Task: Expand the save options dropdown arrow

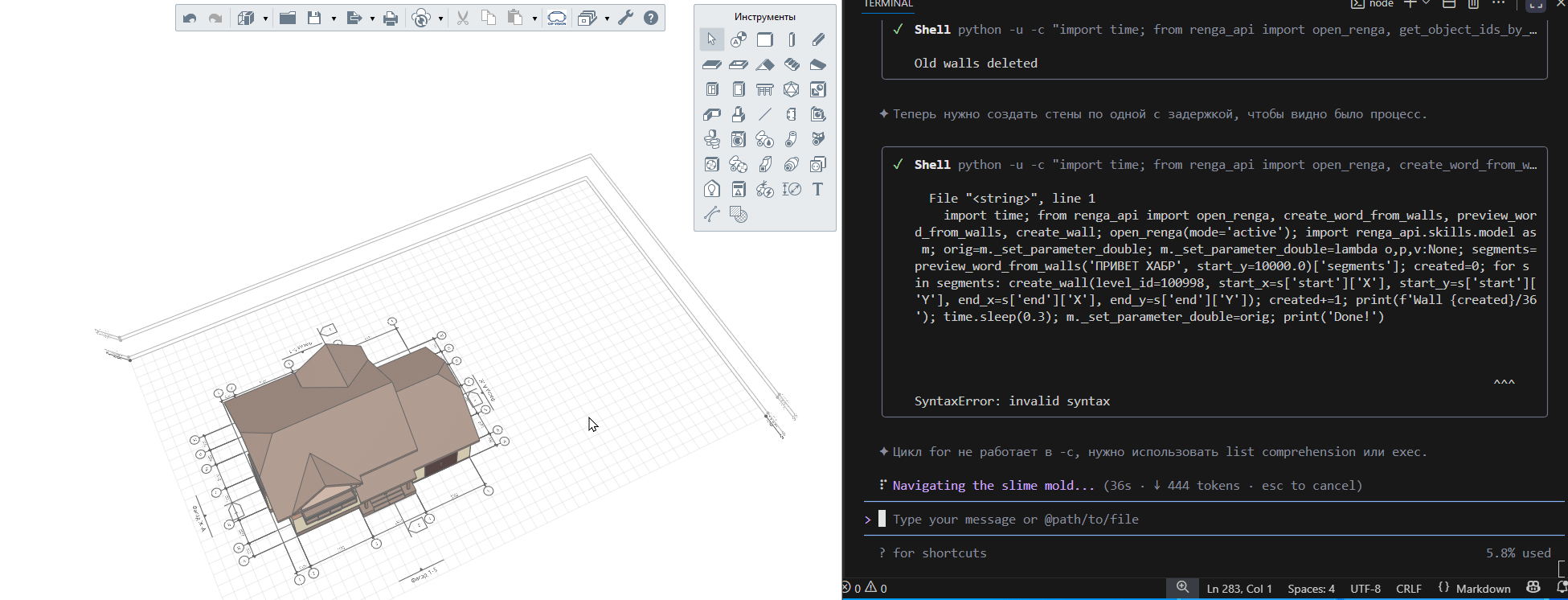Action: [x=334, y=19]
